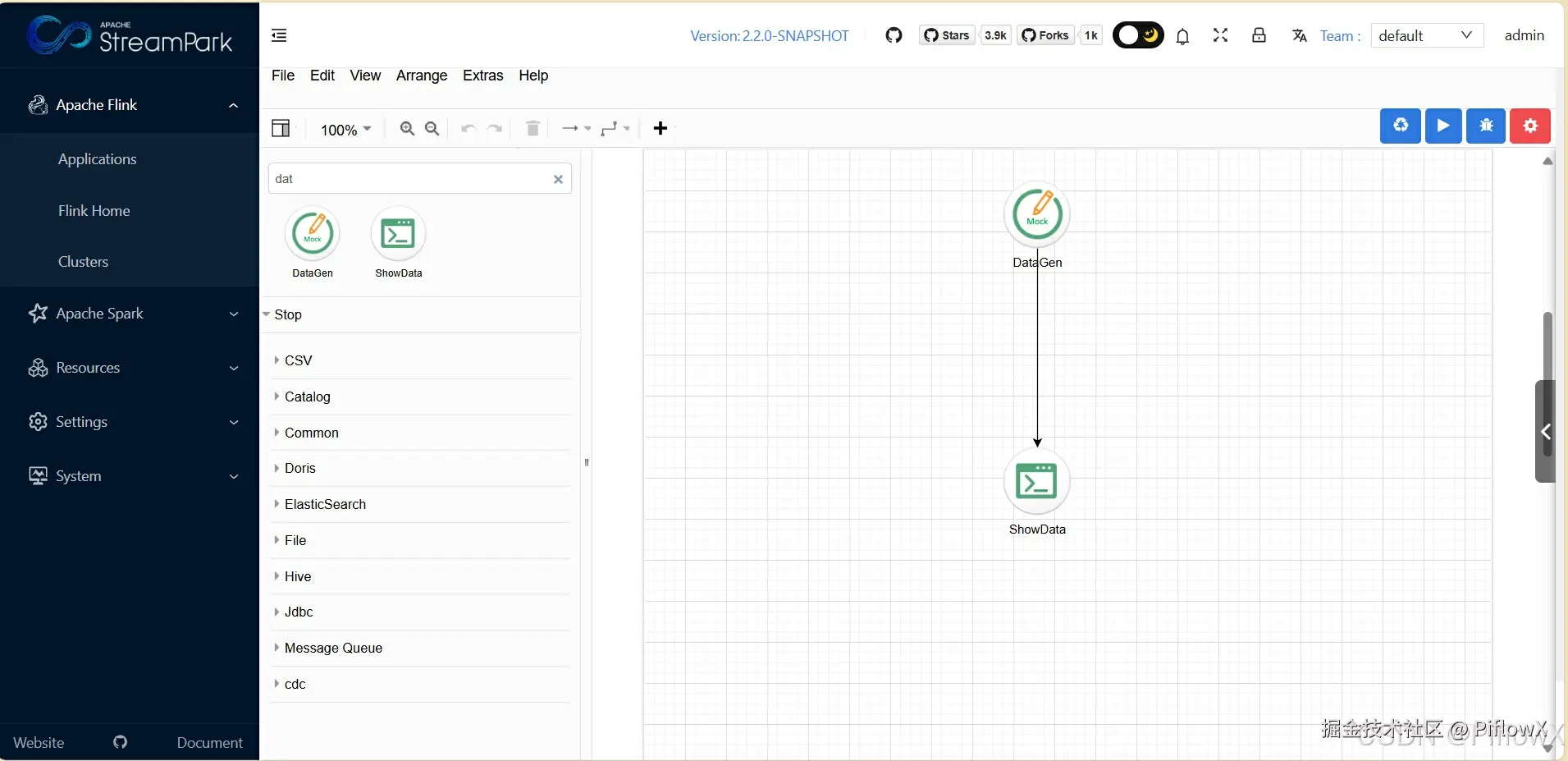Image resolution: width=1568 pixels, height=761 pixels.
Task: Expand System sidebar menu
Action: tap(130, 476)
